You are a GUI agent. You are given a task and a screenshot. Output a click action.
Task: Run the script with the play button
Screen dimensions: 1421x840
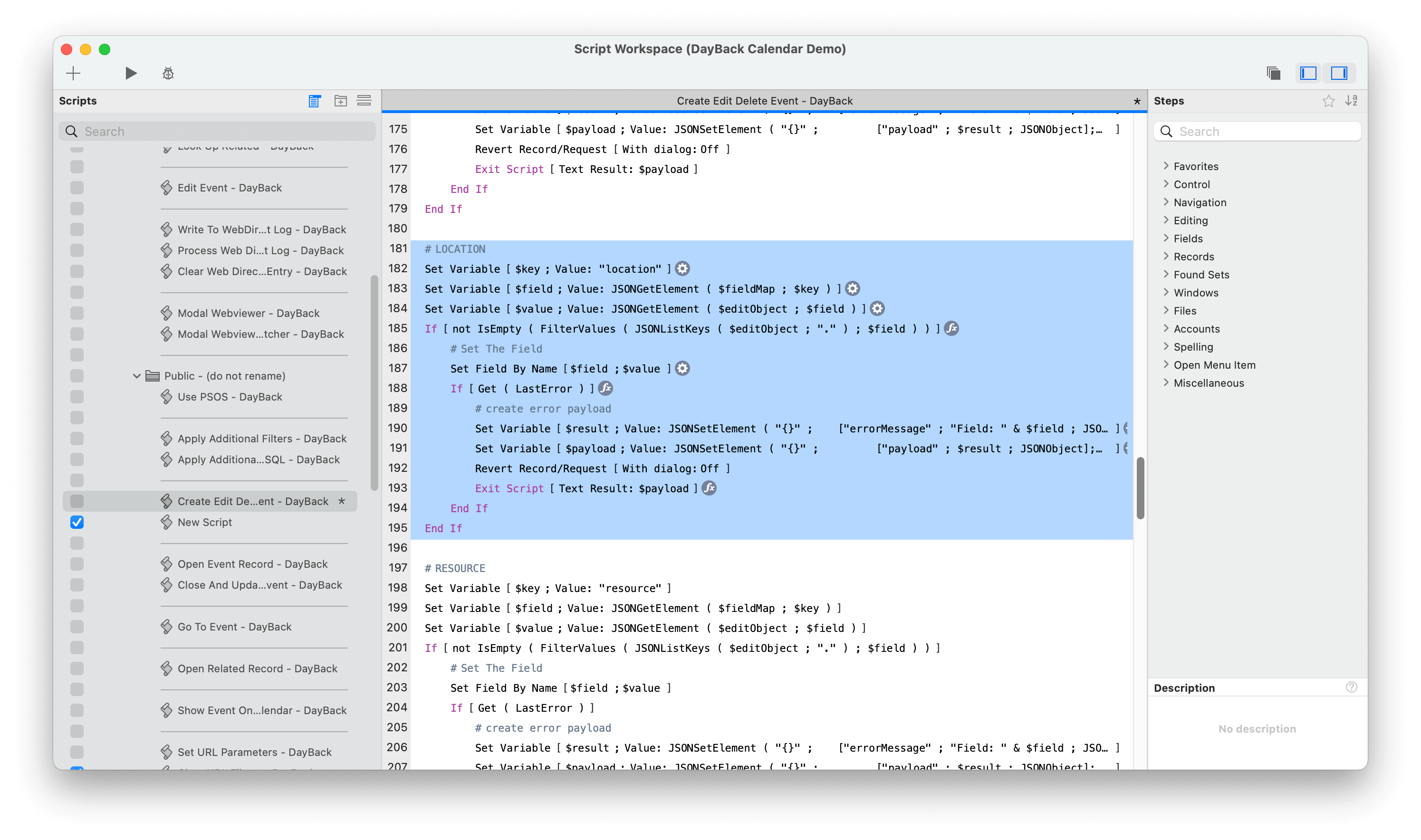tap(131, 73)
